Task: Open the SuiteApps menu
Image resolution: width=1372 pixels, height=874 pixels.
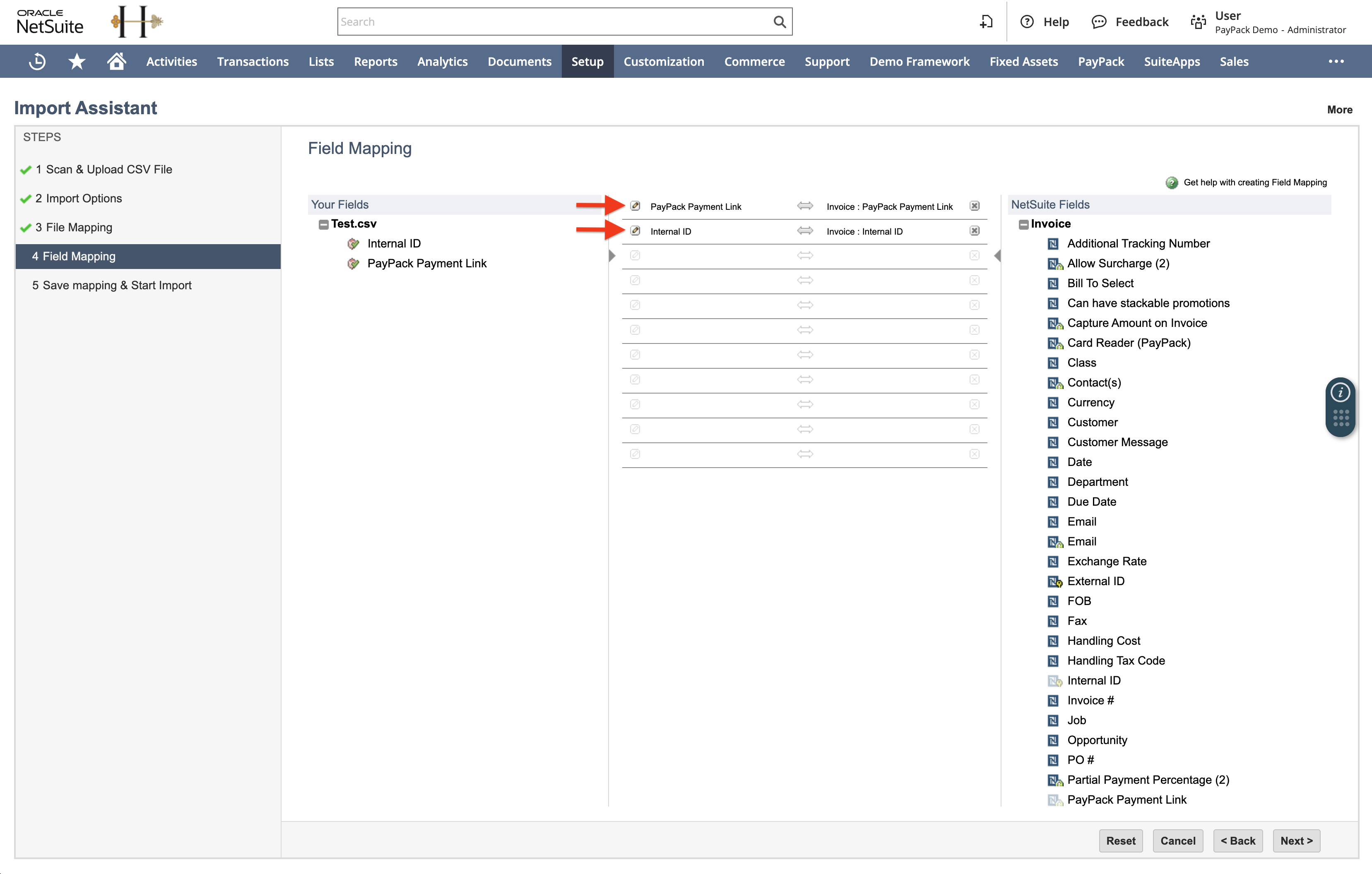Action: (x=1172, y=62)
